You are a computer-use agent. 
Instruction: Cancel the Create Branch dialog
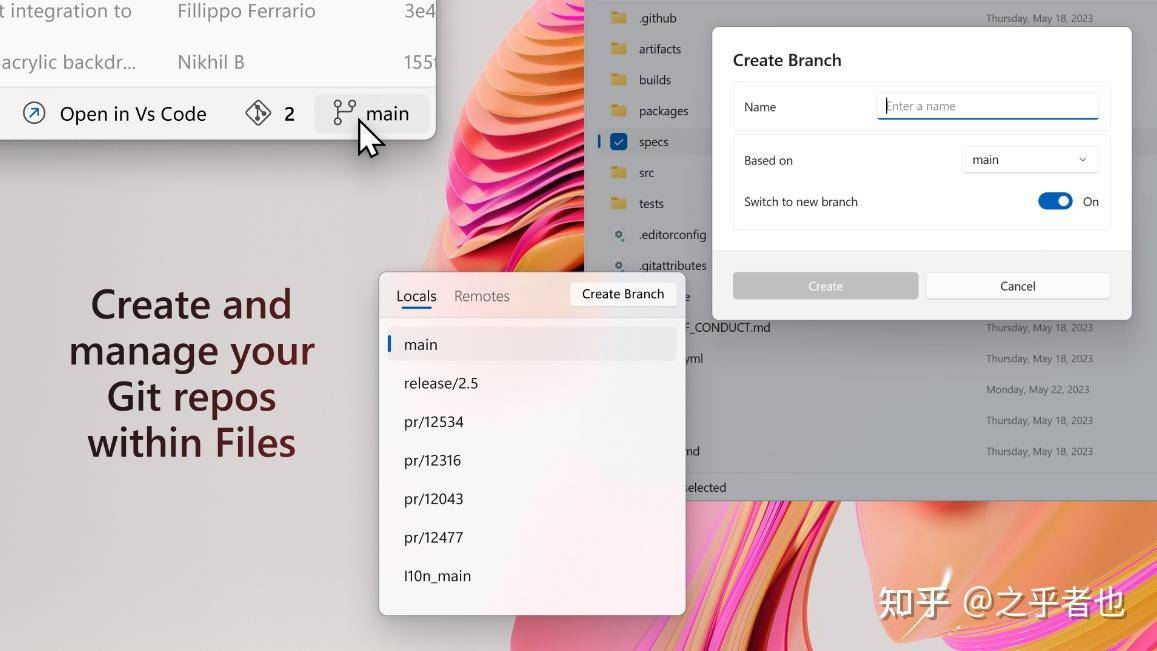1018,286
